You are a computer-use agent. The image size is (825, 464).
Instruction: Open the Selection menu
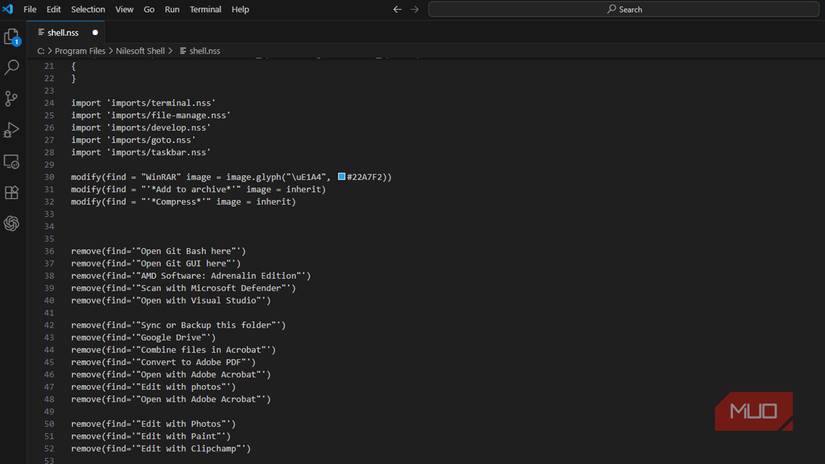88,9
